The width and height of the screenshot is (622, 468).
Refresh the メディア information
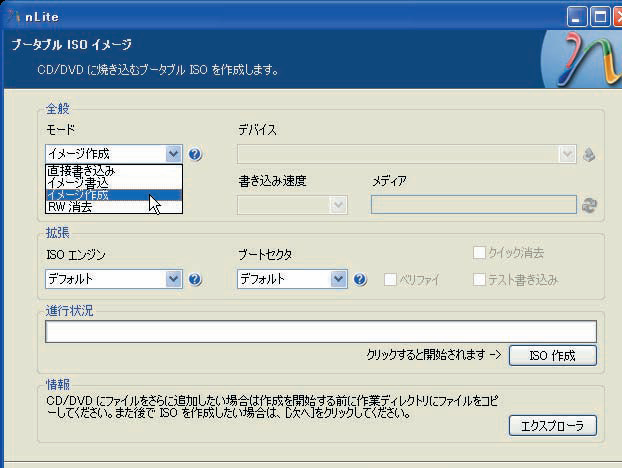589,205
